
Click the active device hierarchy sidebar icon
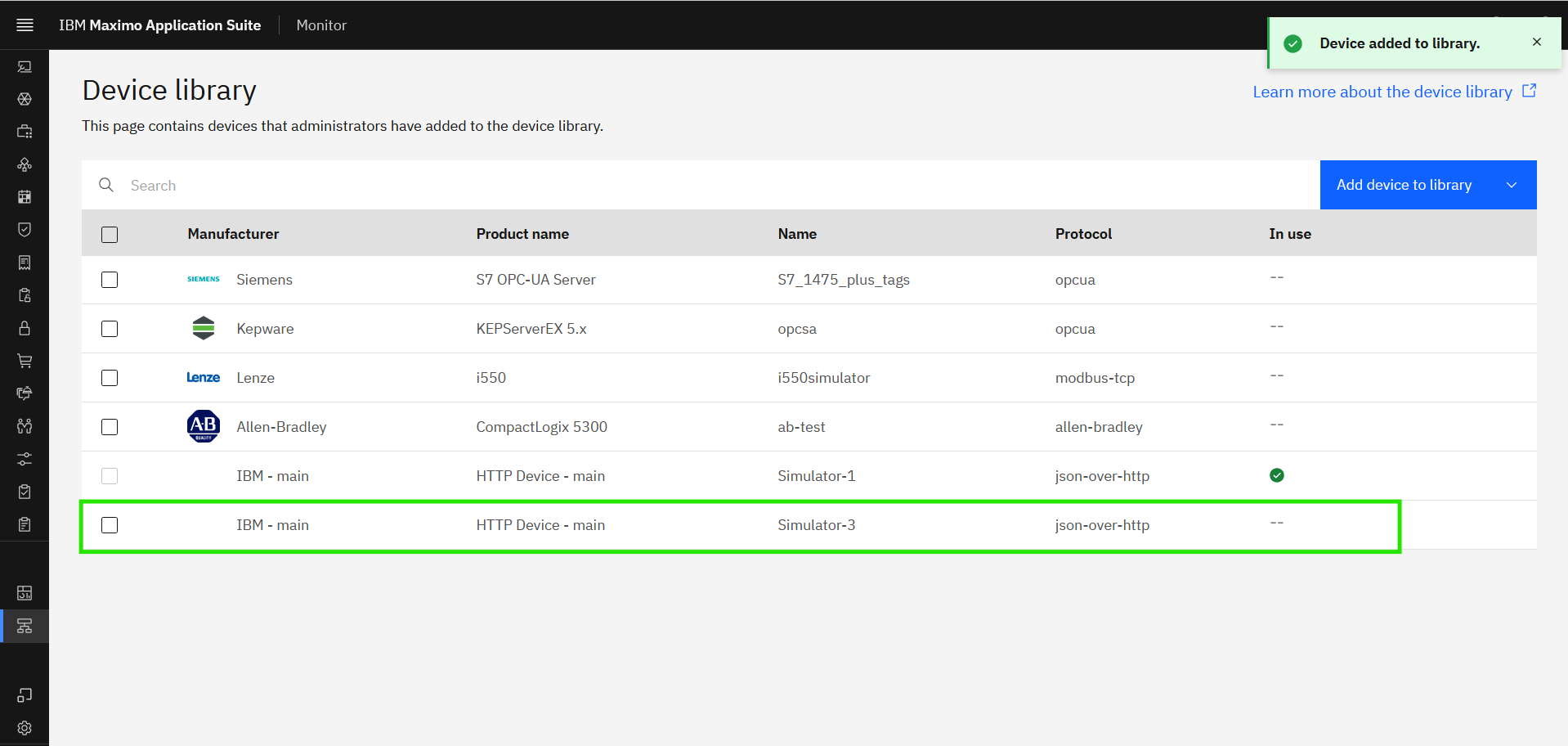click(x=25, y=626)
